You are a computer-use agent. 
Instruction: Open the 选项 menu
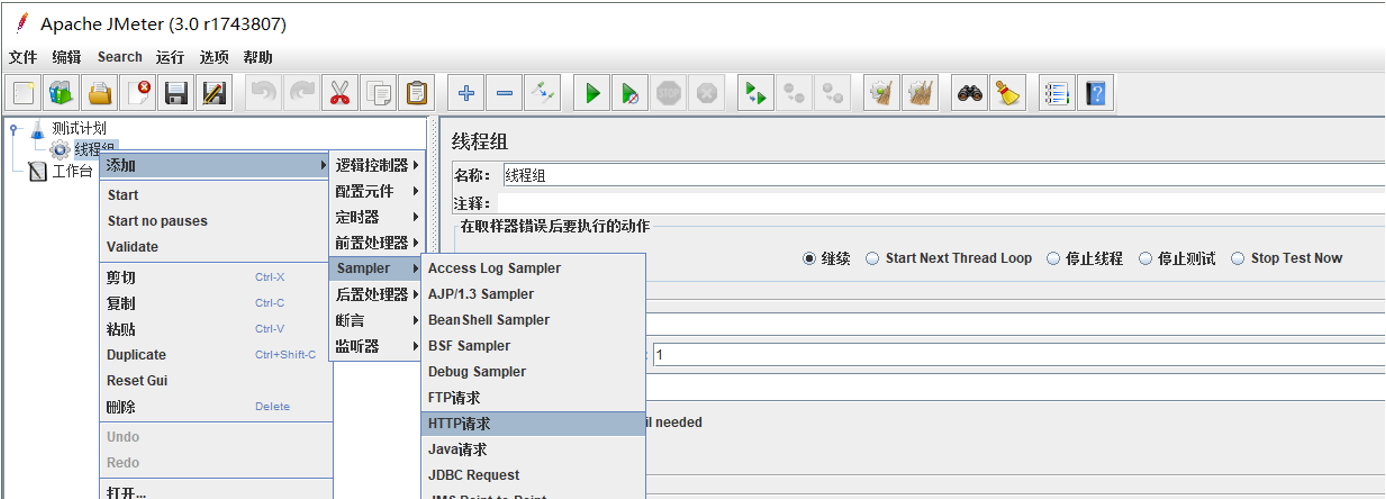point(214,57)
